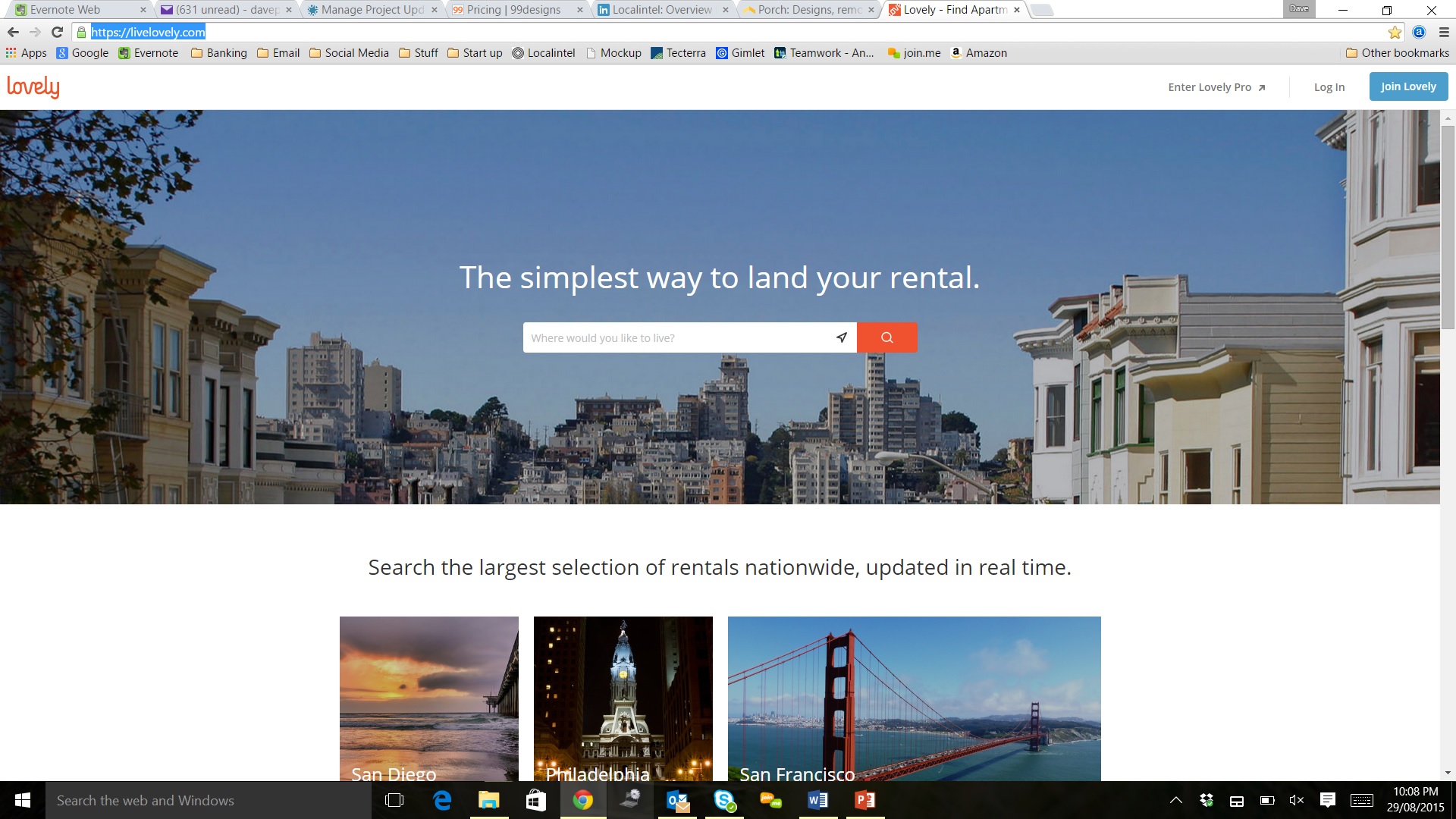
Task: Click the page vertical scrollbar thumb
Action: 1448,227
